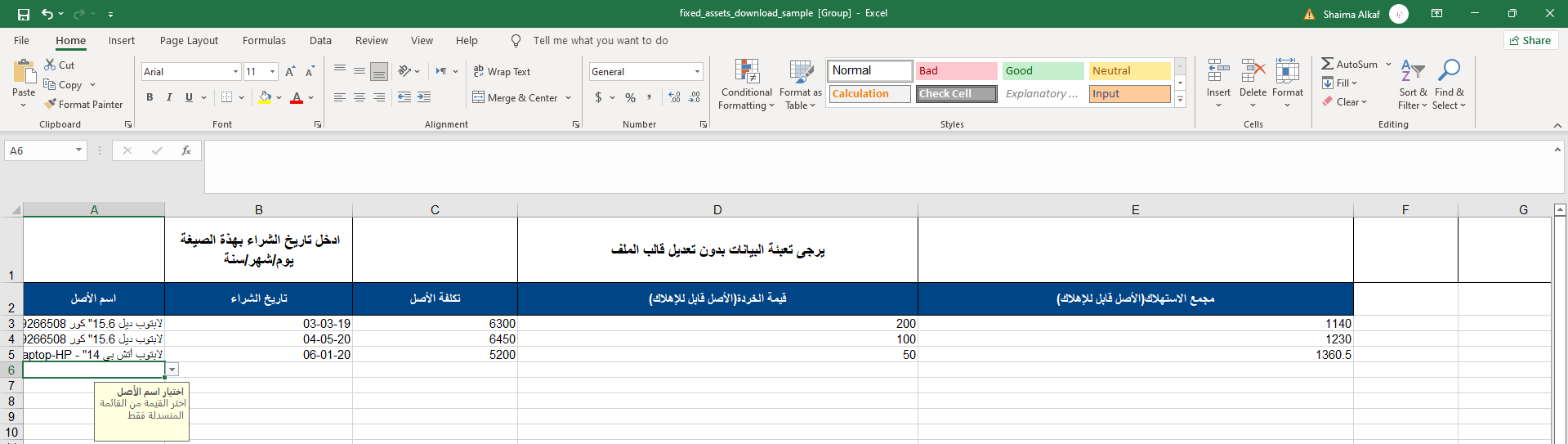
Task: Open Find & Select magnifier
Action: [x=1449, y=71]
